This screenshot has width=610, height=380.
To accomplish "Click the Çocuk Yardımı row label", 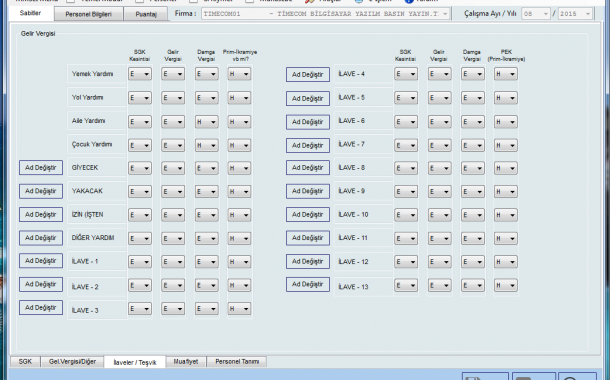I will [92, 144].
